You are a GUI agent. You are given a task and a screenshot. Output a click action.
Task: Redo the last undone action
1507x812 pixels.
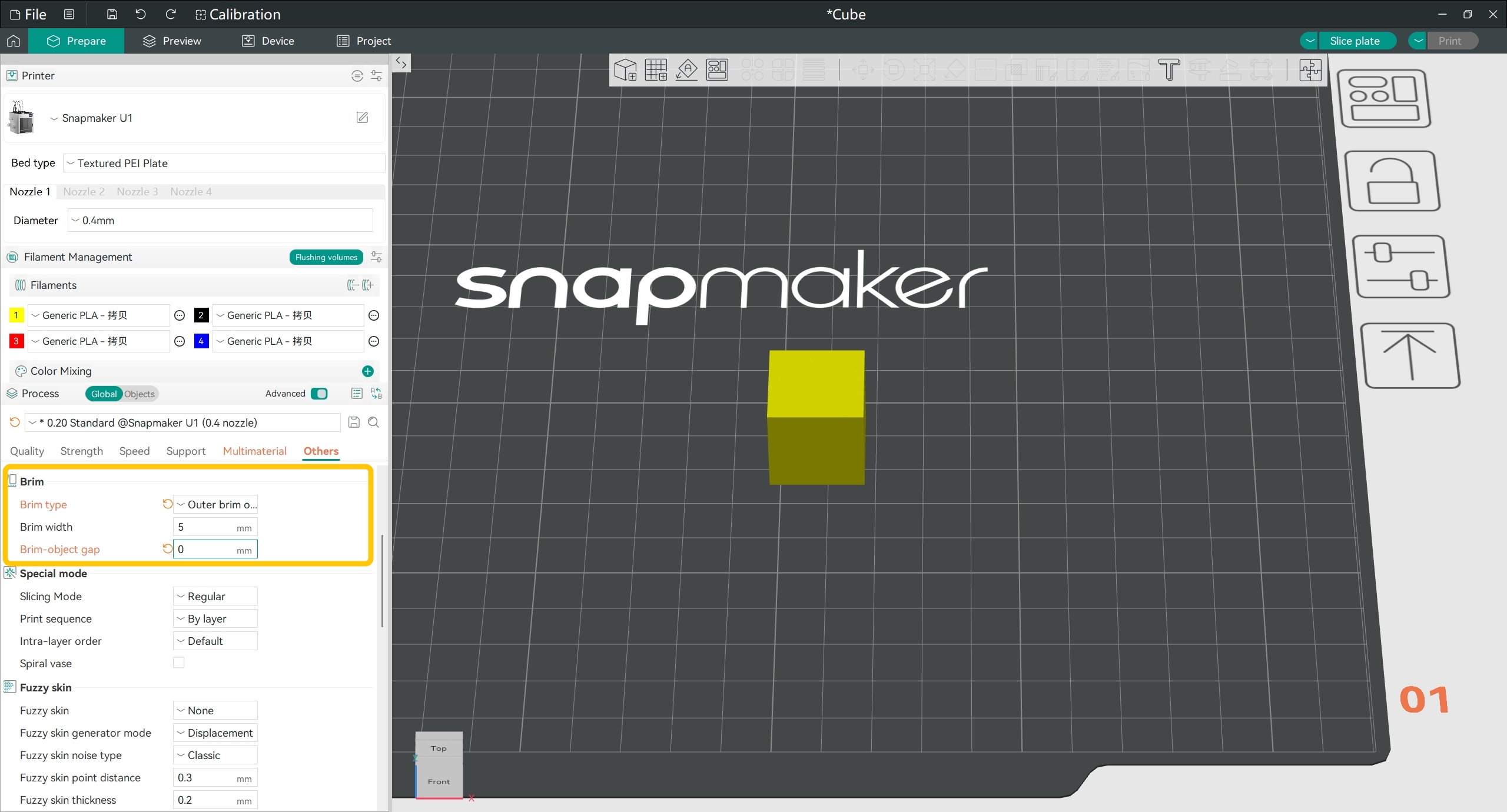click(x=171, y=14)
